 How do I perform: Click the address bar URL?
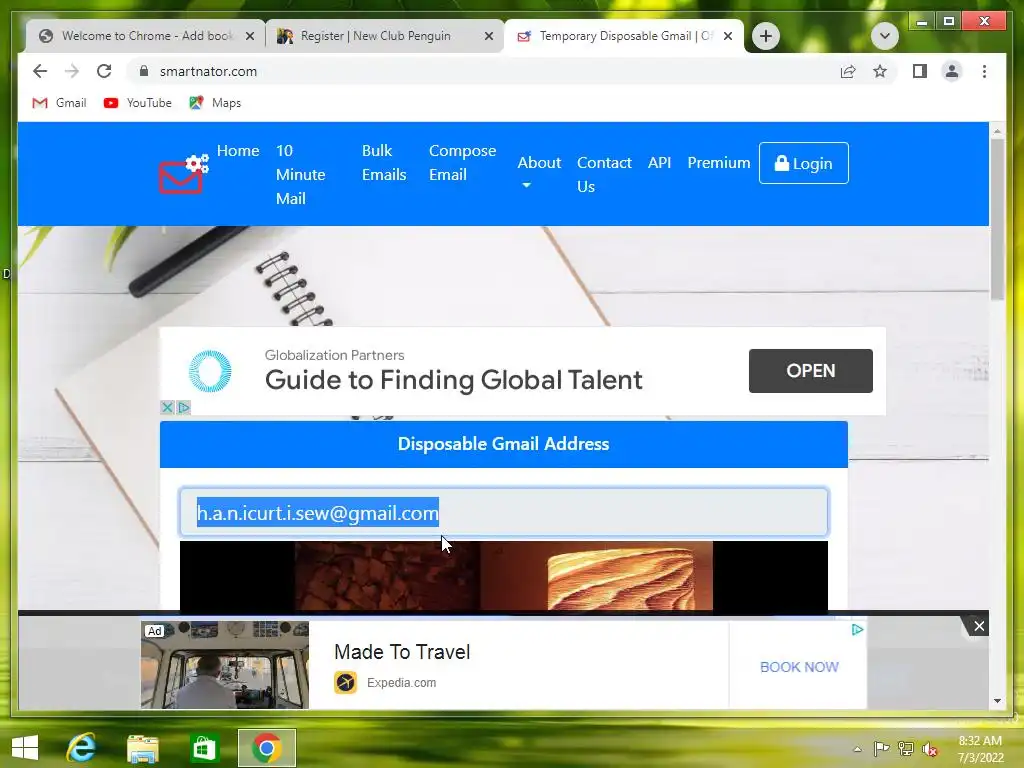pyautogui.click(x=208, y=71)
